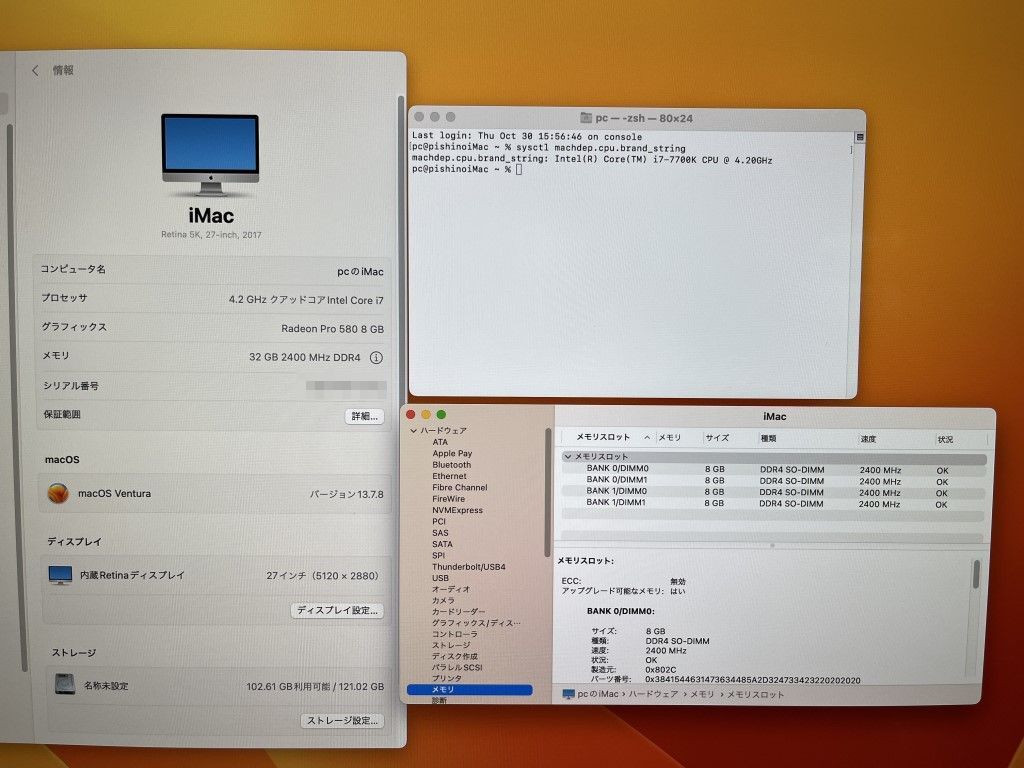Click the Terminal command prompt cursor
The height and width of the screenshot is (768, 1024).
(x=519, y=170)
